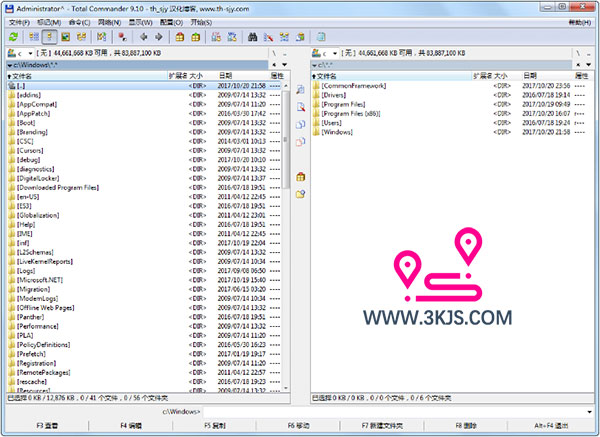Switch to thumbnail view toolbar icon
Image resolution: width=600 pixels, height=437 pixels.
65,37
